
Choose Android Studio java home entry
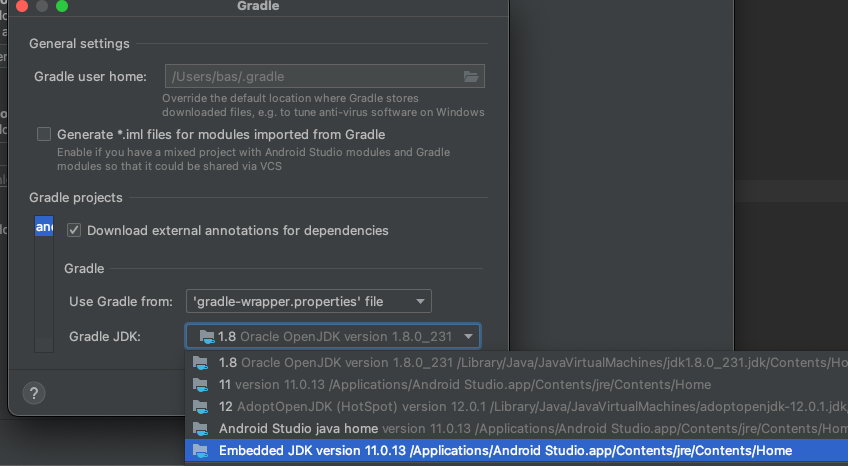516,429
